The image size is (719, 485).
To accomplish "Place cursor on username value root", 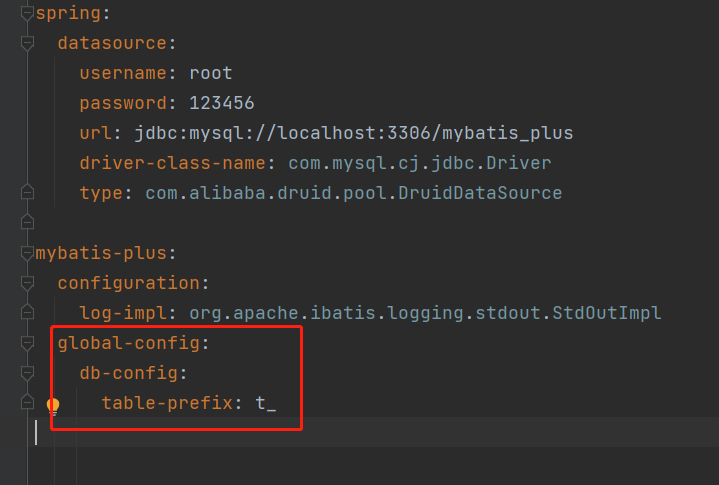I will pyautogui.click(x=210, y=73).
